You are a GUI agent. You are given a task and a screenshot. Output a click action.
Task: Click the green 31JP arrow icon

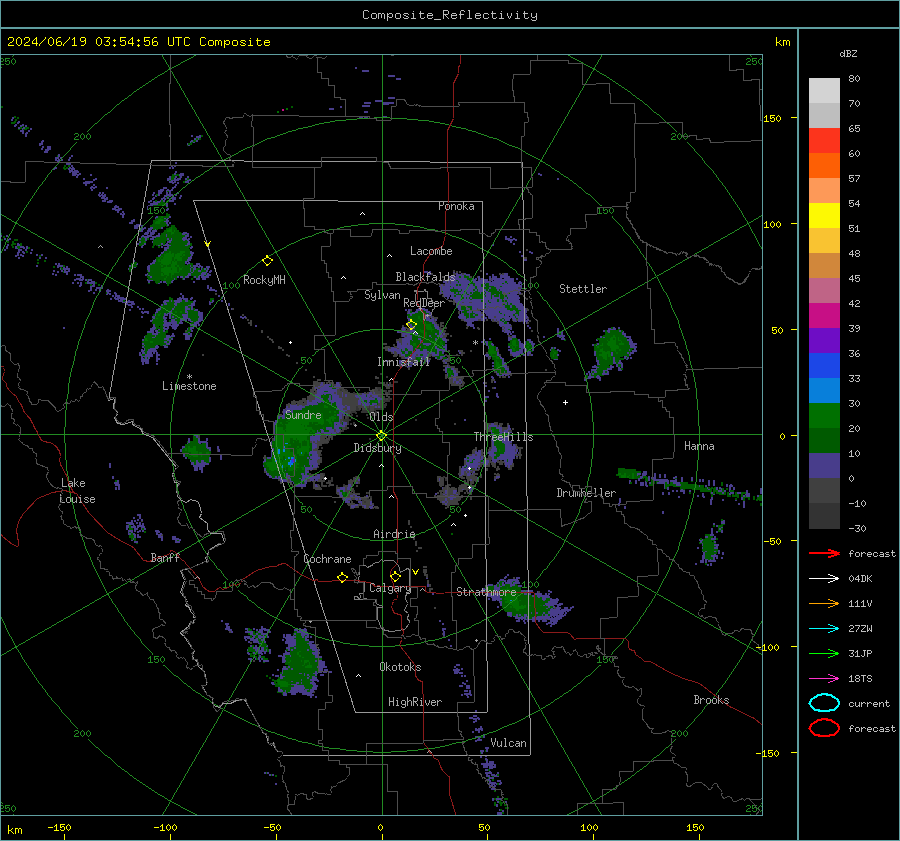click(824, 653)
